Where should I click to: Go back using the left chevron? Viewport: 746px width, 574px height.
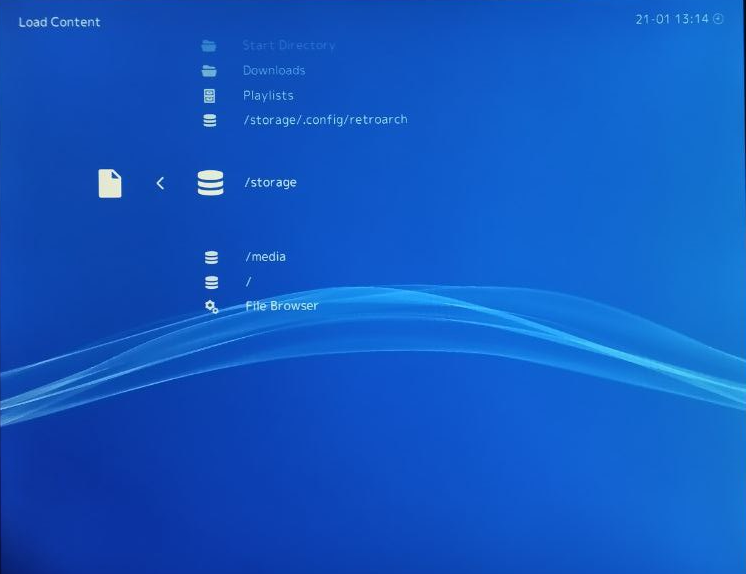[160, 183]
